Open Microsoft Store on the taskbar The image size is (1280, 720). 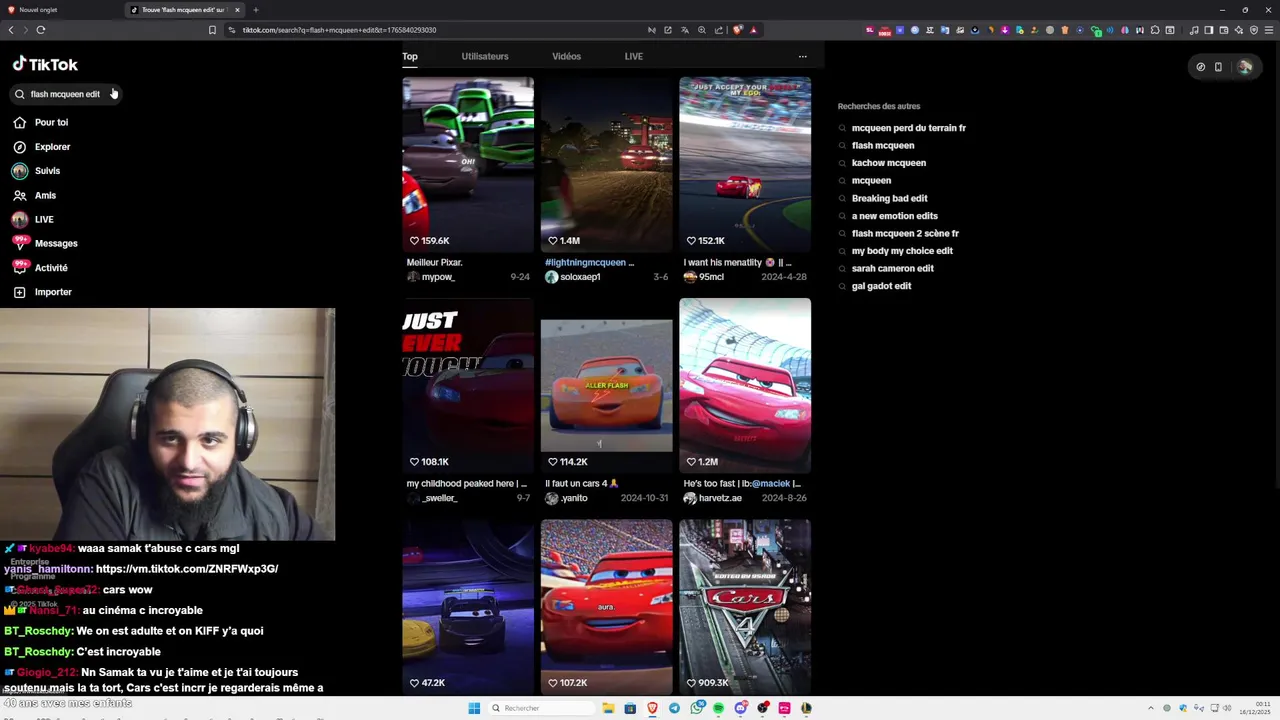tap(630, 708)
